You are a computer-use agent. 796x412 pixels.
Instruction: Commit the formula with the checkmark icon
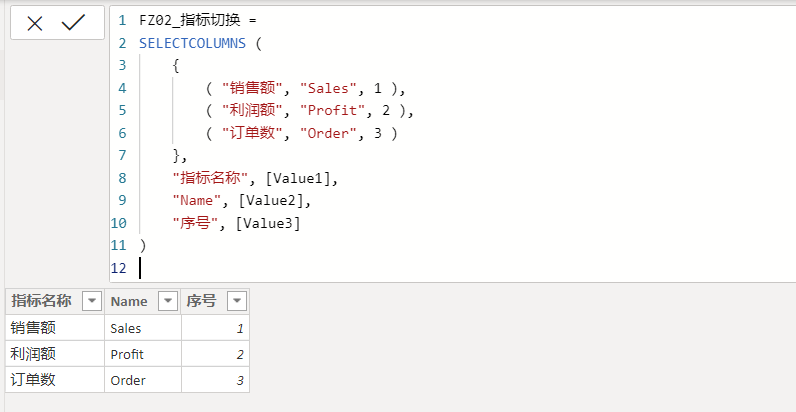point(73,23)
